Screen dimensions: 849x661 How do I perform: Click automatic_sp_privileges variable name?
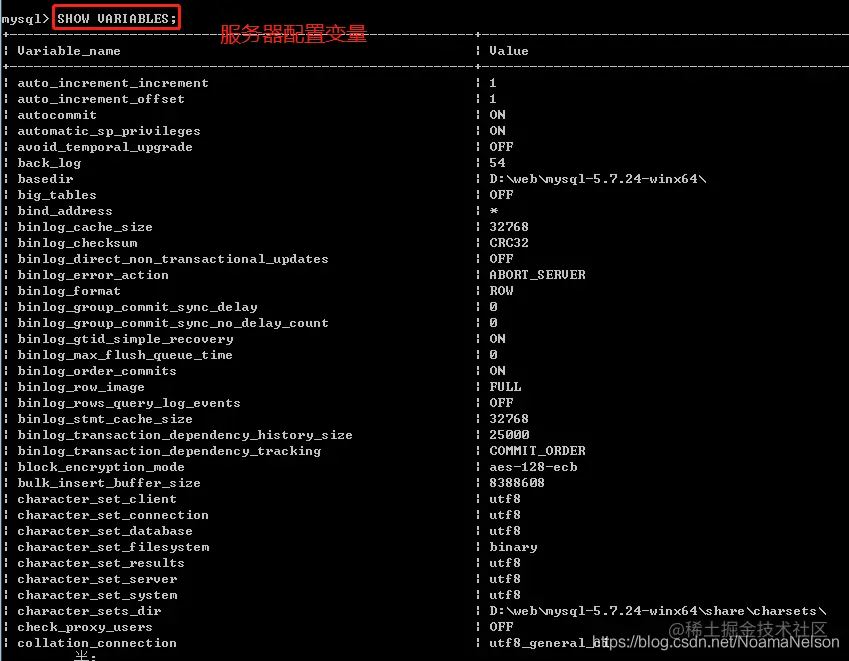(x=109, y=131)
